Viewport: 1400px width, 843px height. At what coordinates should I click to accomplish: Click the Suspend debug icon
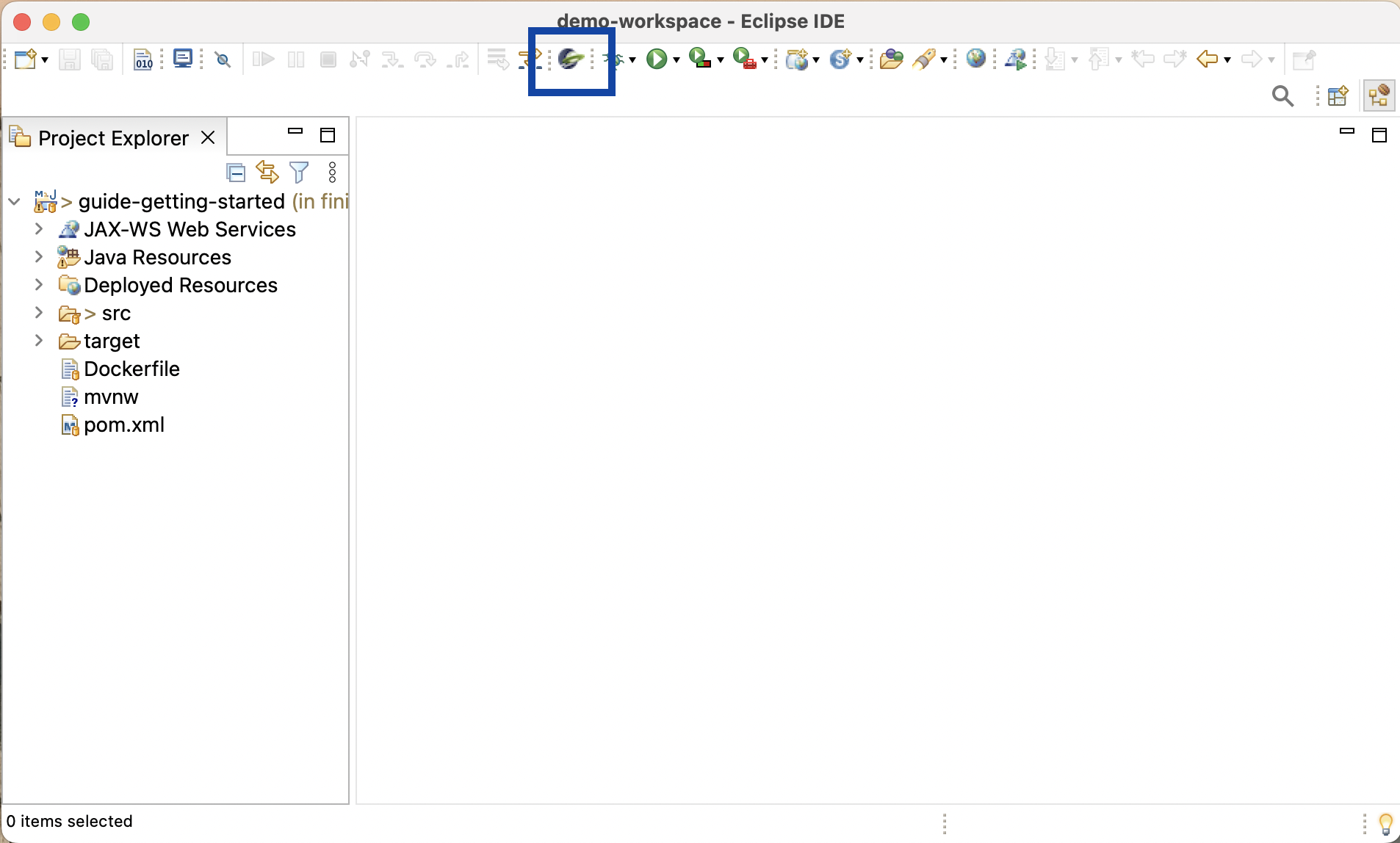[296, 59]
